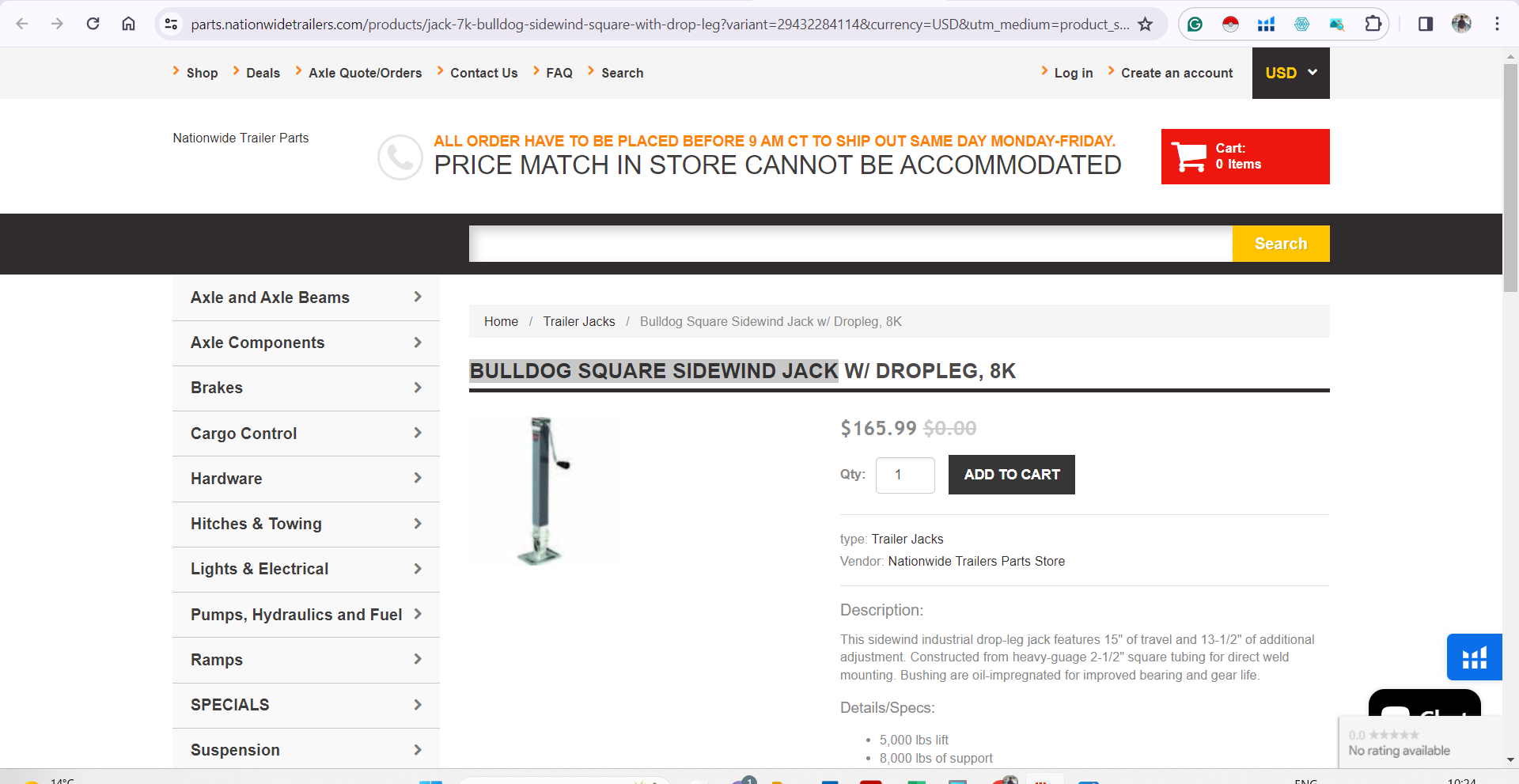Click Nationwide Trailers Parts Store vendor link
The width and height of the screenshot is (1519, 784).
point(976,561)
